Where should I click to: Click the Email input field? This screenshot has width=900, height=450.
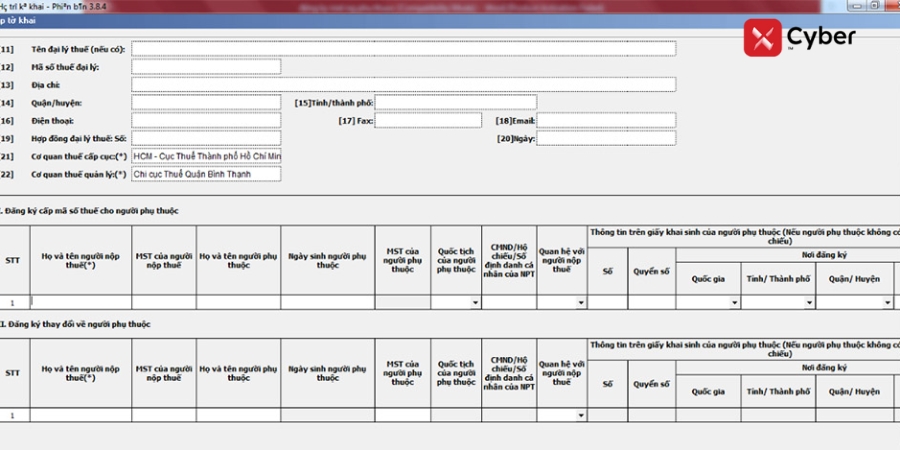pyautogui.click(x=606, y=121)
